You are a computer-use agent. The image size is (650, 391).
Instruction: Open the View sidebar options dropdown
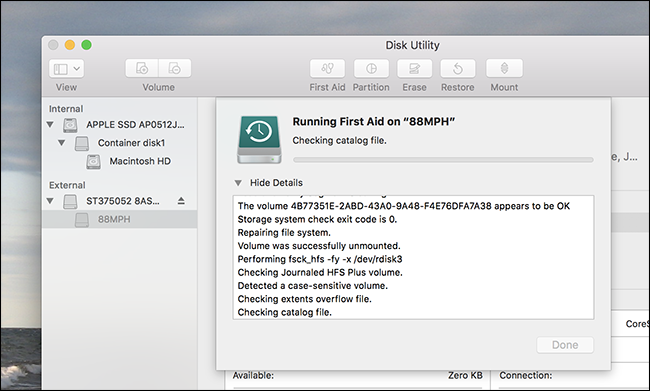[x=66, y=68]
